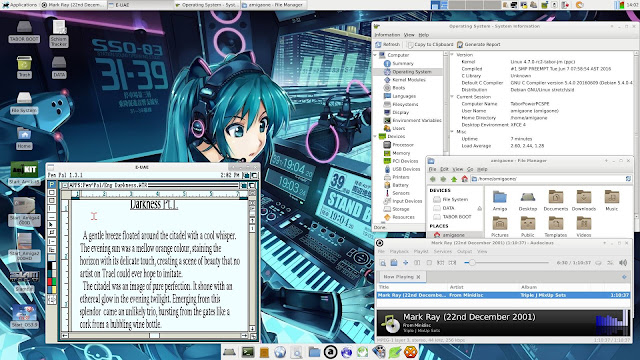Collapse the Devices tree node
The width and height of the screenshot is (640, 360).
click(376, 136)
